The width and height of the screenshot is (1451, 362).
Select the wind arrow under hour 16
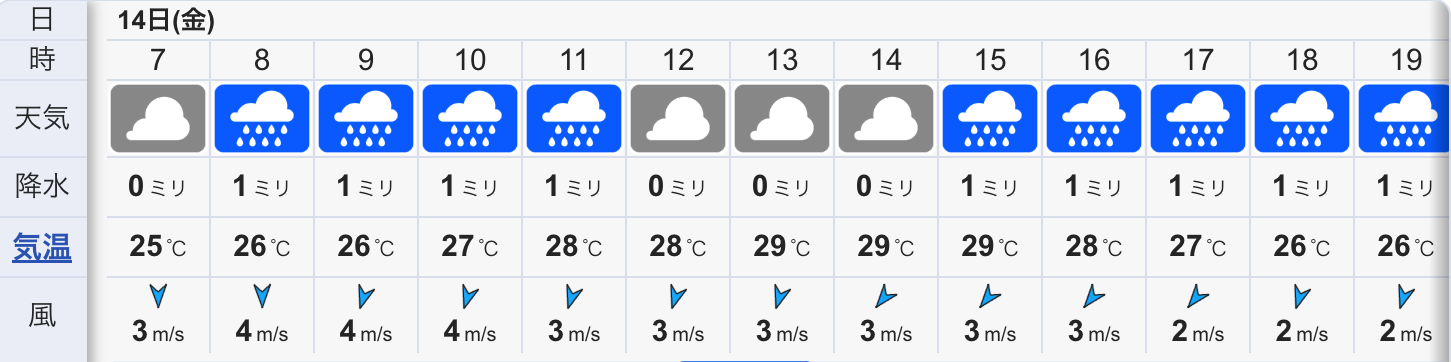(1094, 296)
